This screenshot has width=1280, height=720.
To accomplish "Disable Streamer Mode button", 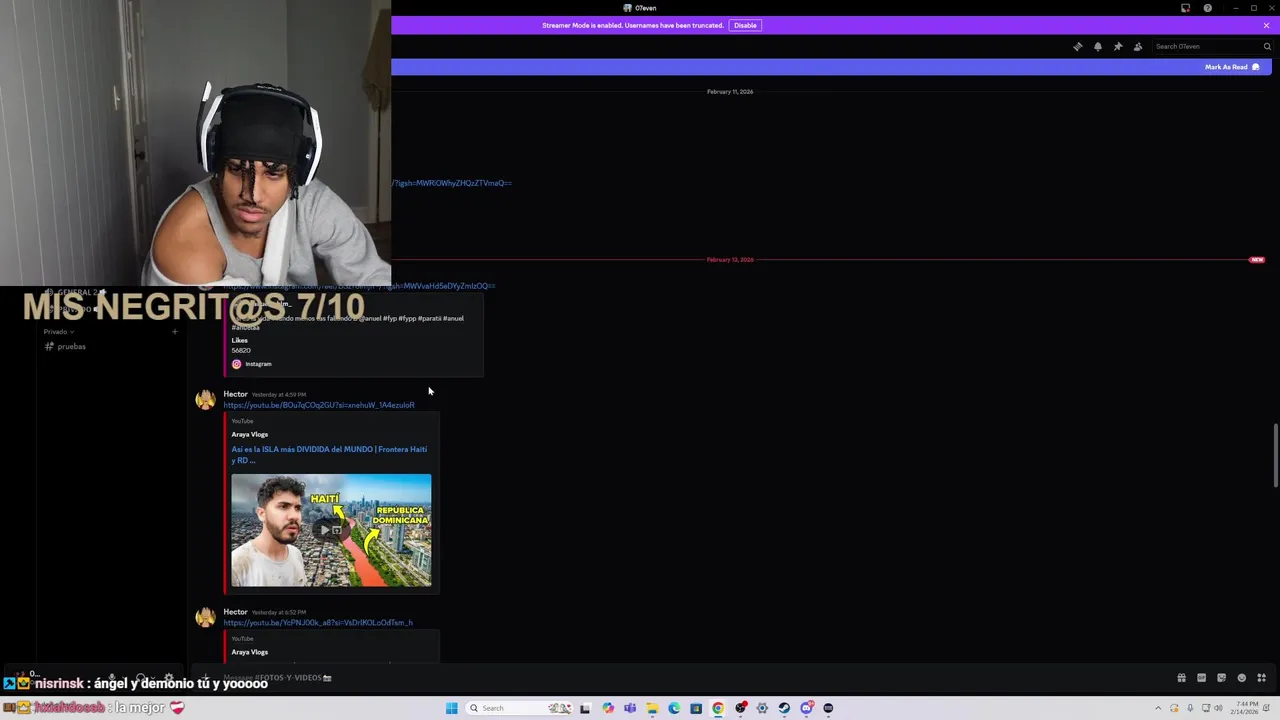I will [x=745, y=25].
